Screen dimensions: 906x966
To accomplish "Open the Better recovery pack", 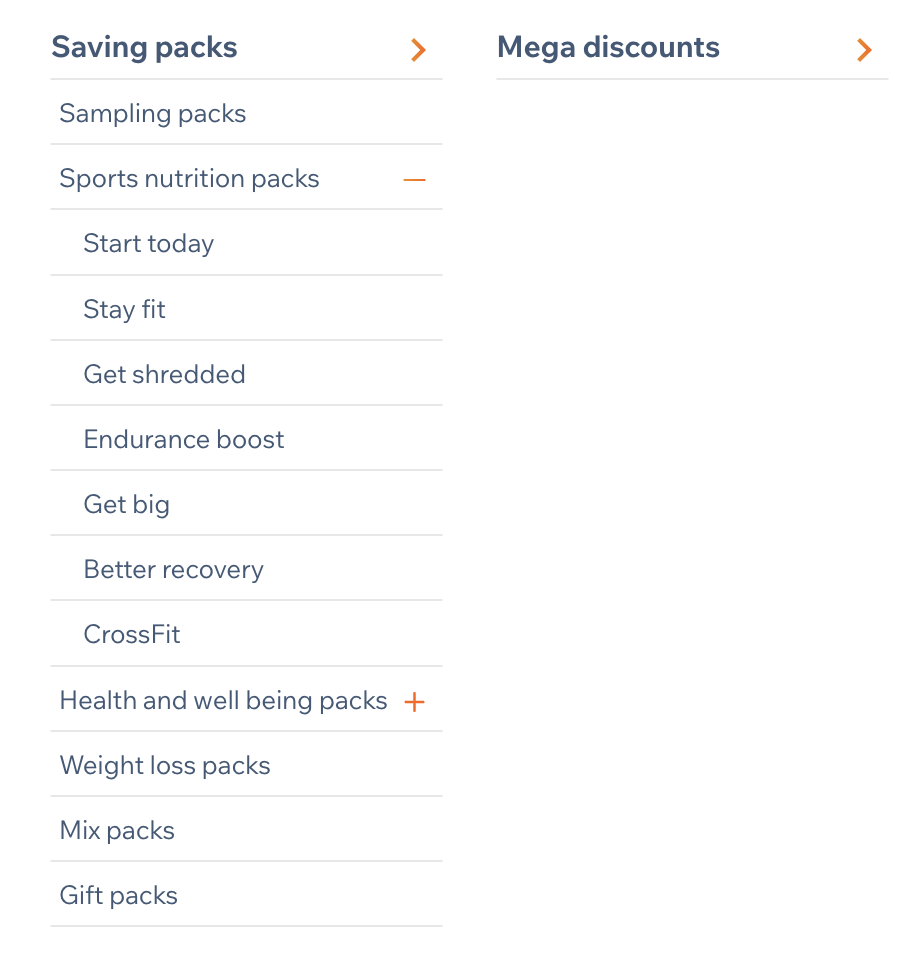I will click(x=172, y=569).
